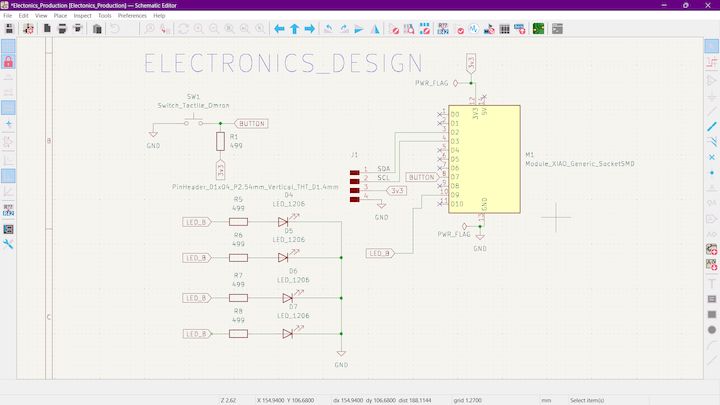
Task: Activate the Highlight Net tool
Action: (x=712, y=62)
